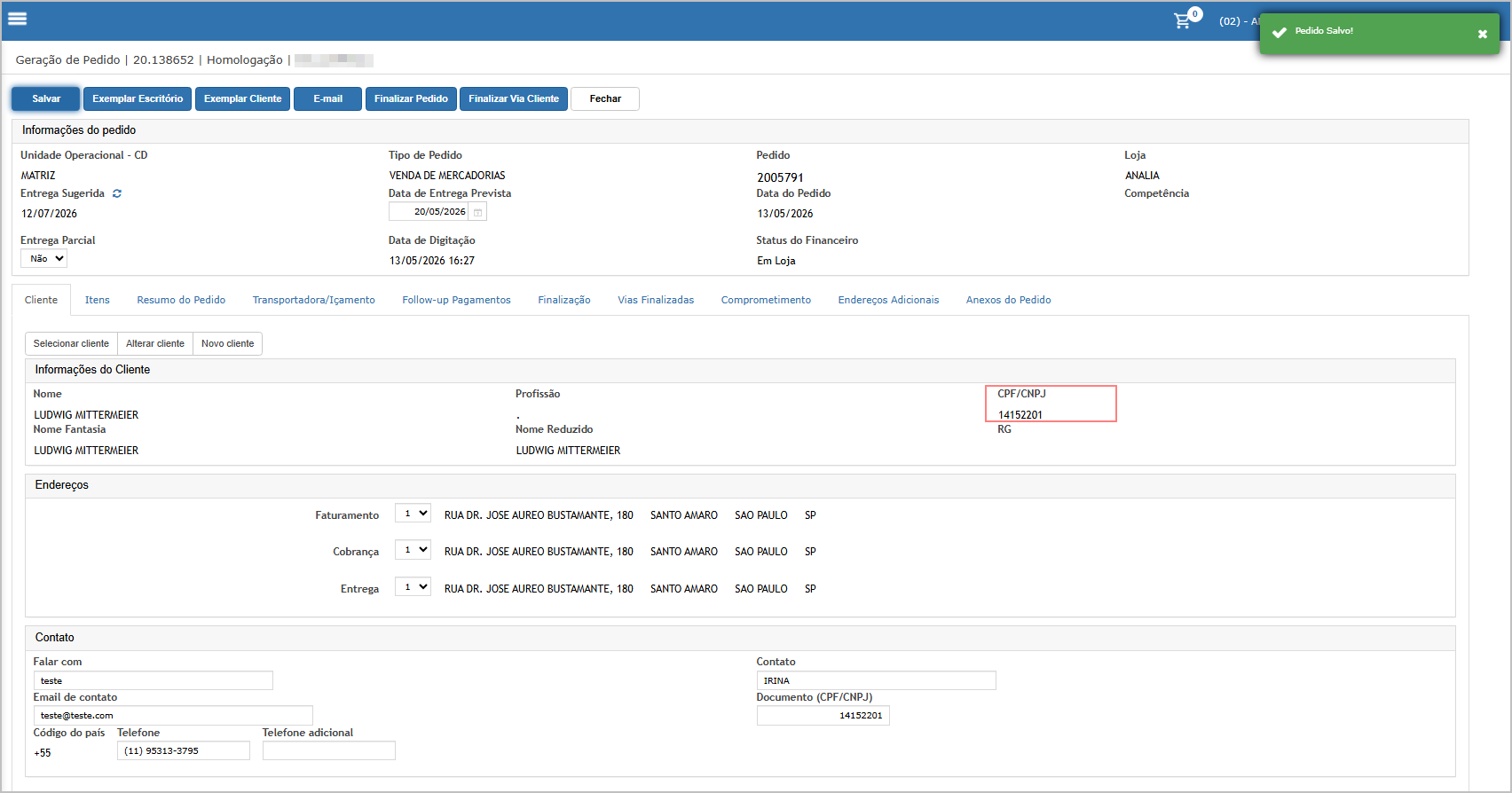Open the Endereços Adicionais tab
The image size is (1512, 793).
(x=888, y=300)
